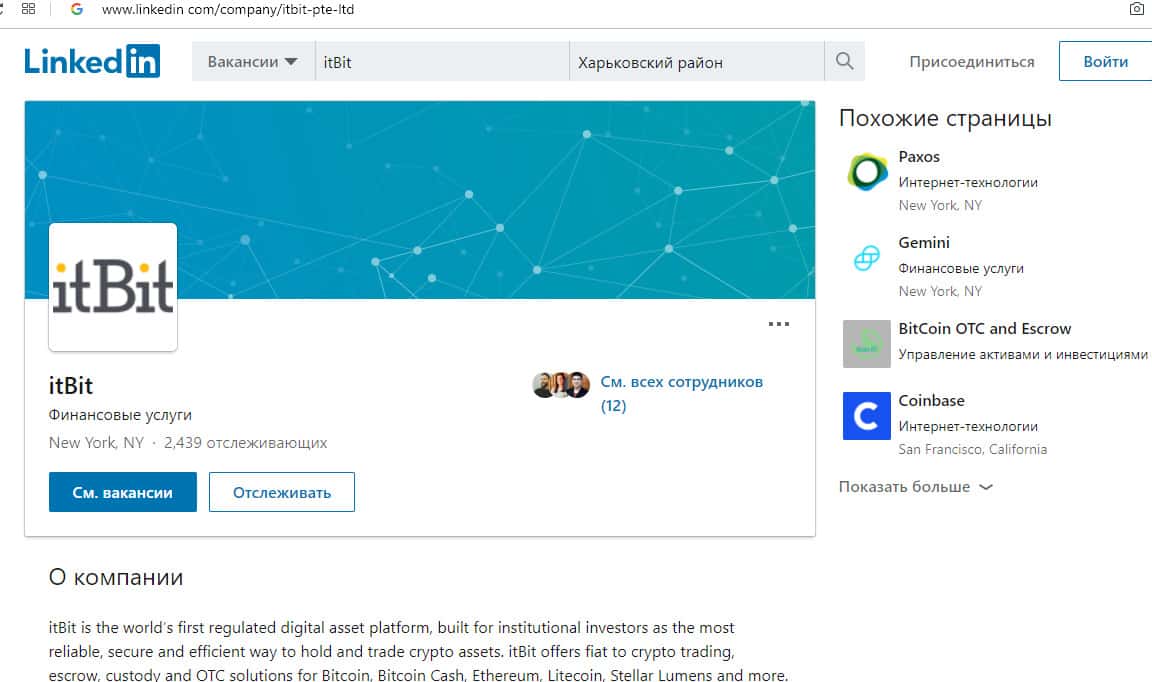Click the itBit search input field
The width and height of the screenshot is (1152, 682).
pos(441,62)
